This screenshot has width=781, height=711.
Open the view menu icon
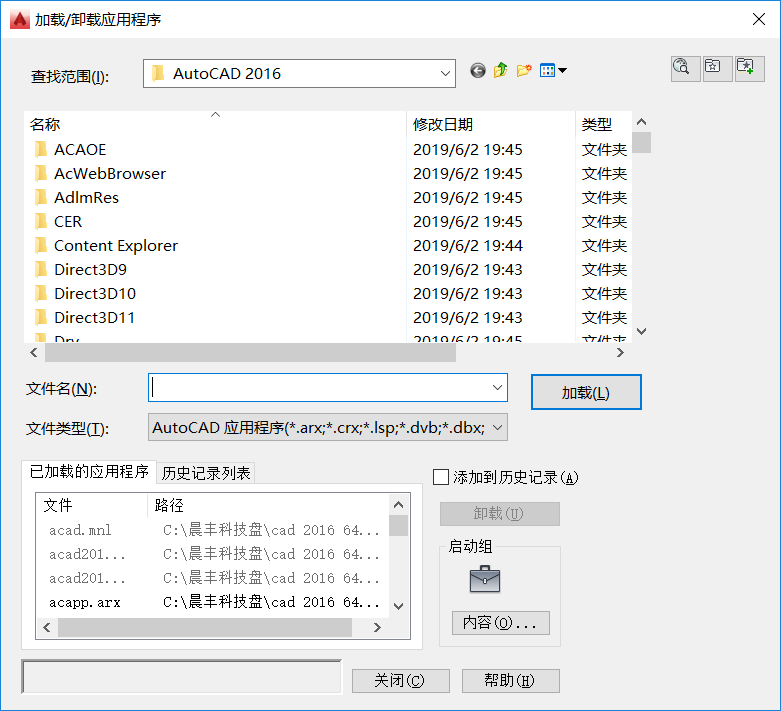[x=552, y=70]
